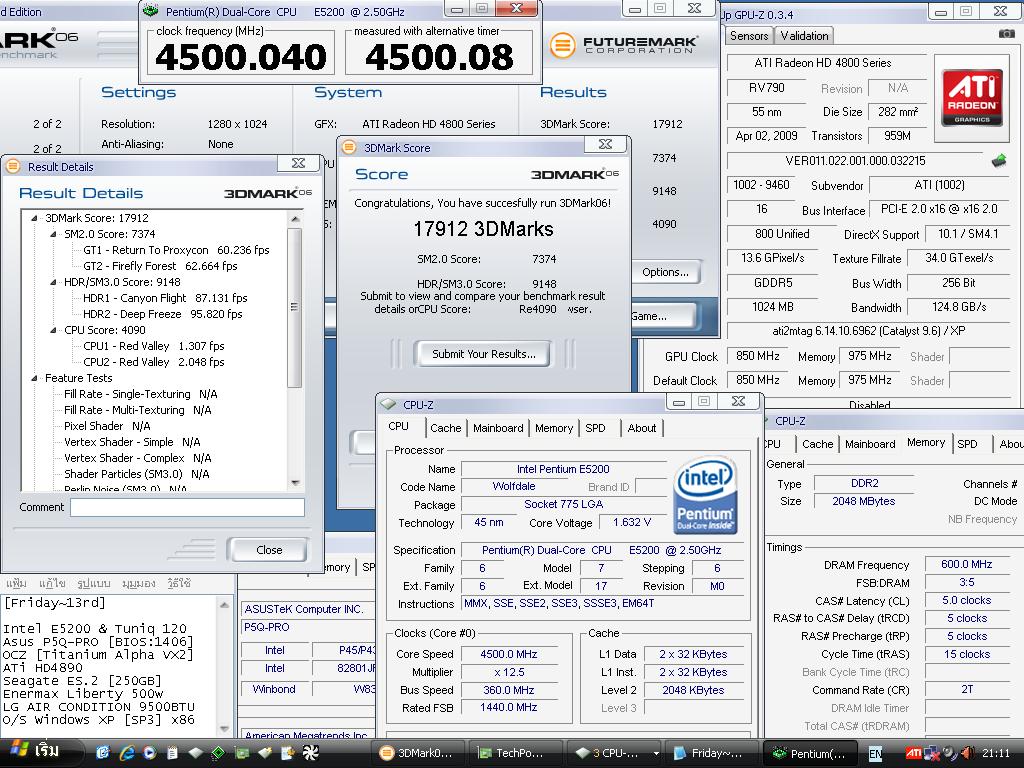Click the Options... button in 3DMark06
Image resolution: width=1024 pixels, height=768 pixels.
(x=665, y=272)
